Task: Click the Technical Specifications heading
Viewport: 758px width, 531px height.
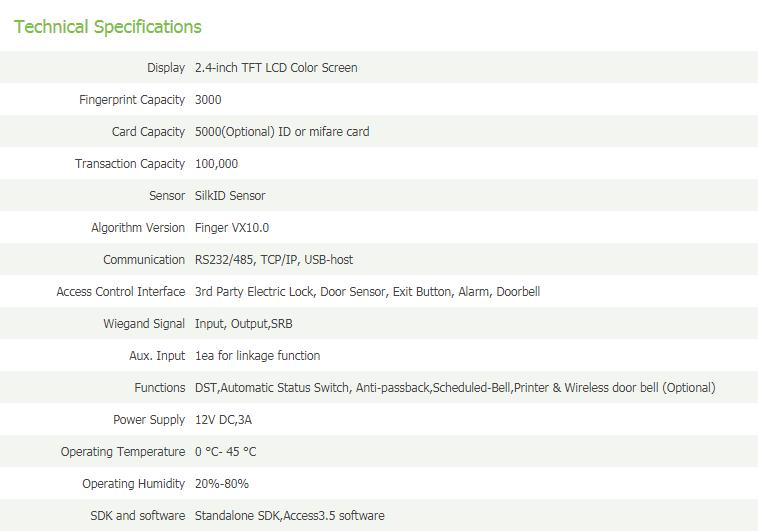Action: (x=107, y=27)
